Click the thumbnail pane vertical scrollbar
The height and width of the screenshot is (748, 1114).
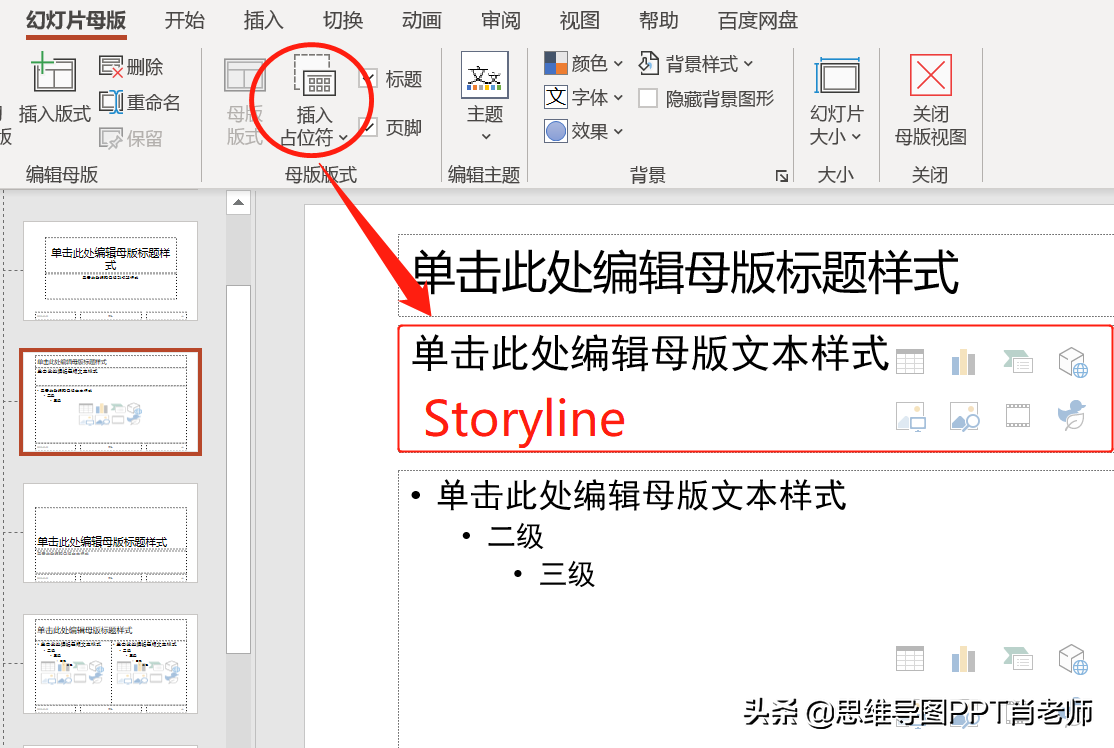238,469
